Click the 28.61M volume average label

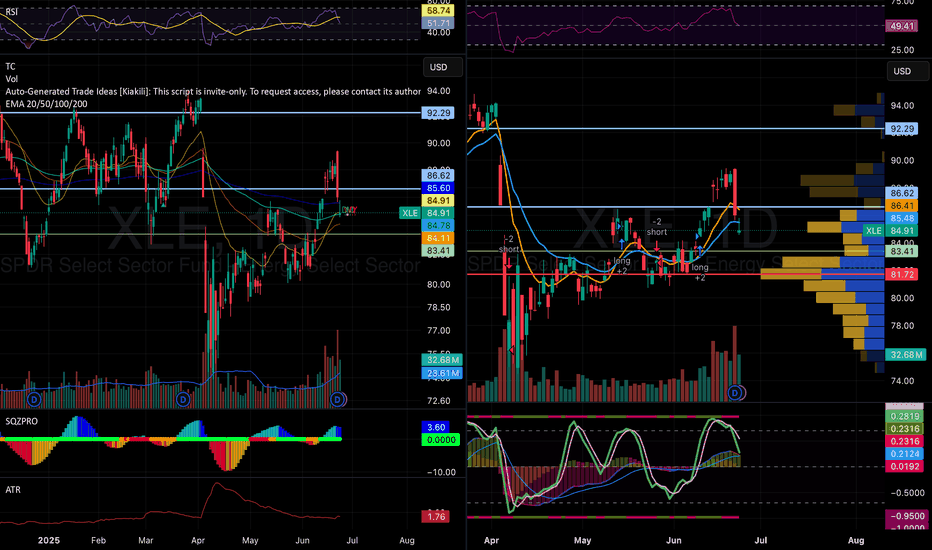coord(442,373)
